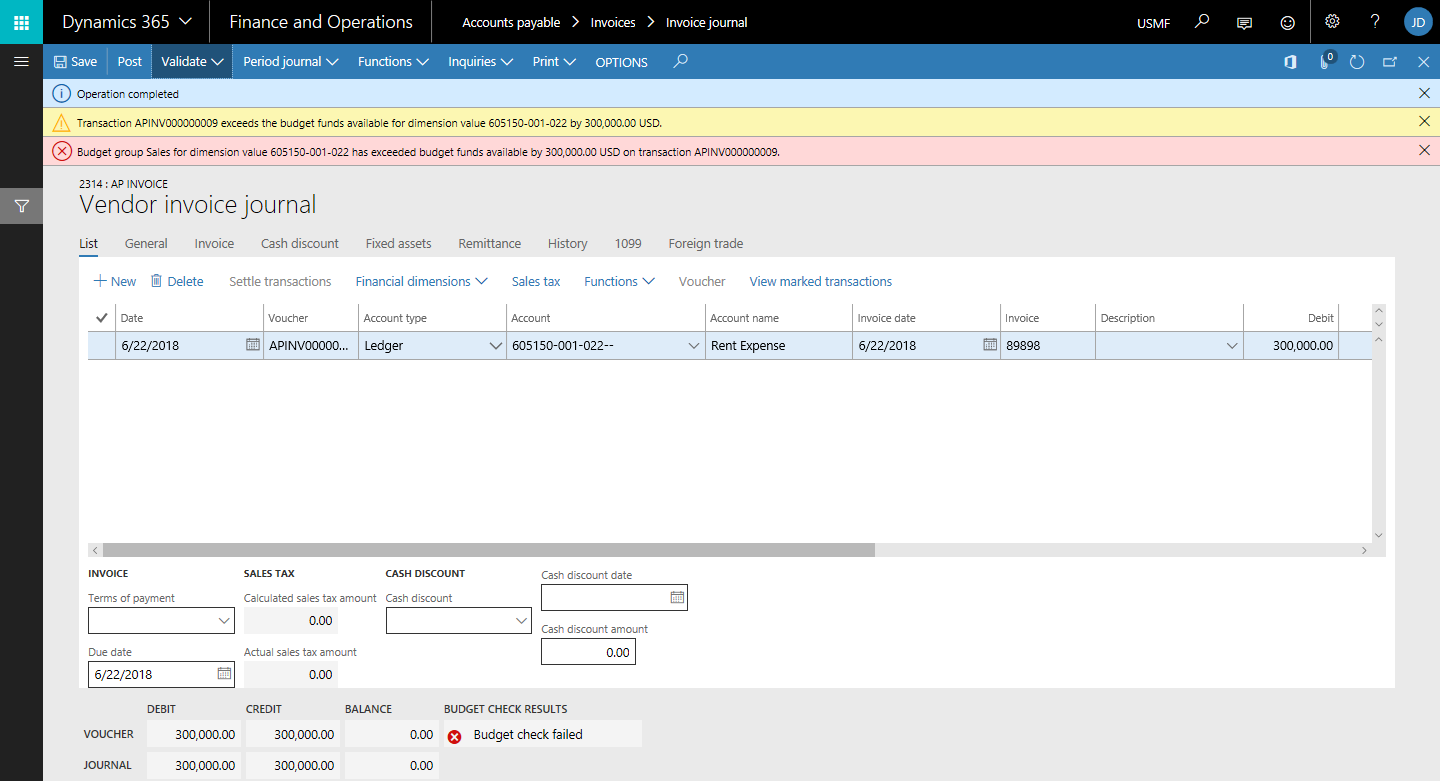Click the global search magnifier icon
The height and width of the screenshot is (781, 1440).
1202,22
